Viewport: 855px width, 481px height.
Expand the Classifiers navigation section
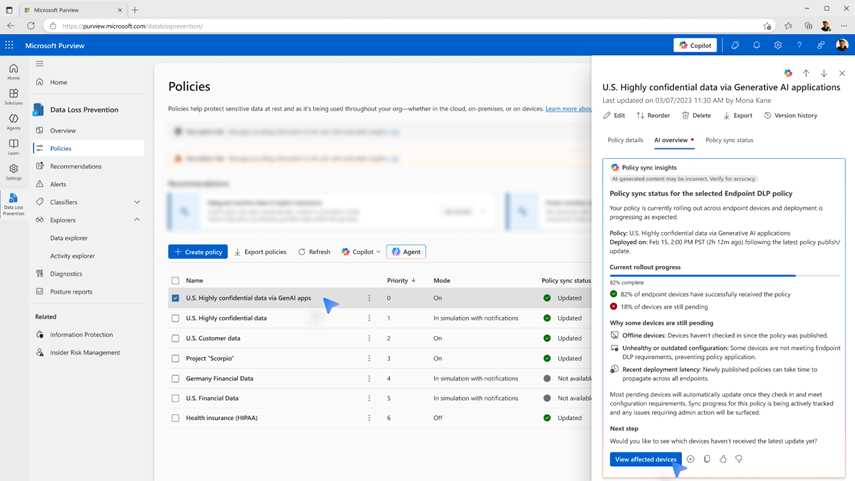[x=137, y=202]
